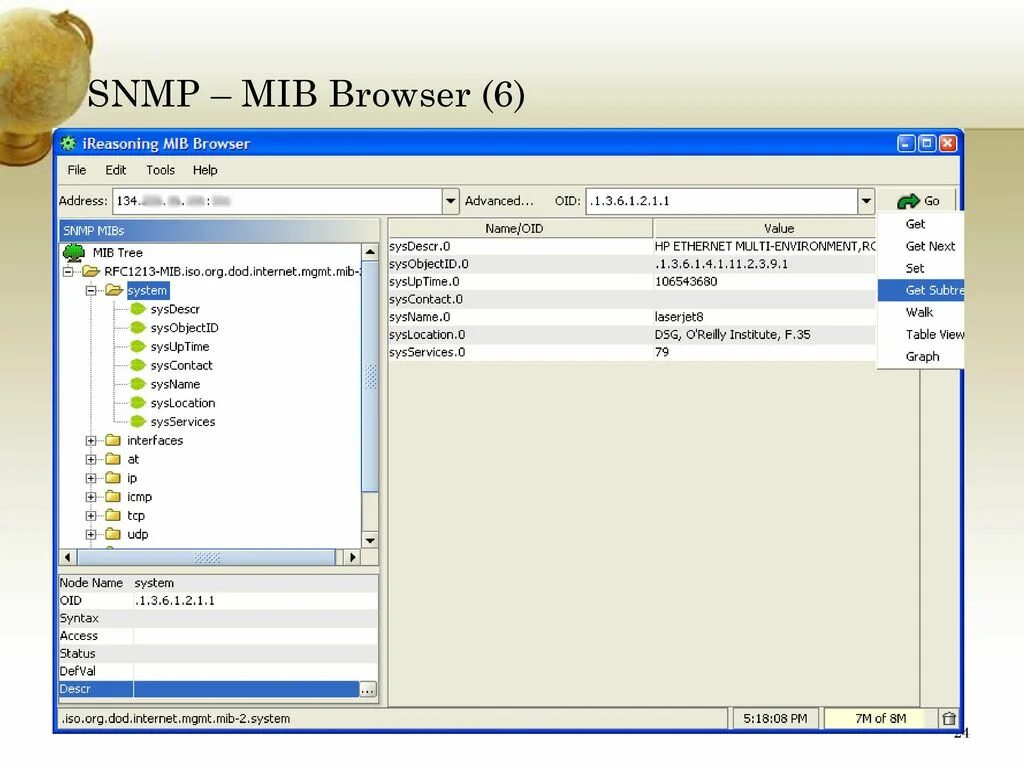
Task: Expand the udp tree node
Action: 91,535
